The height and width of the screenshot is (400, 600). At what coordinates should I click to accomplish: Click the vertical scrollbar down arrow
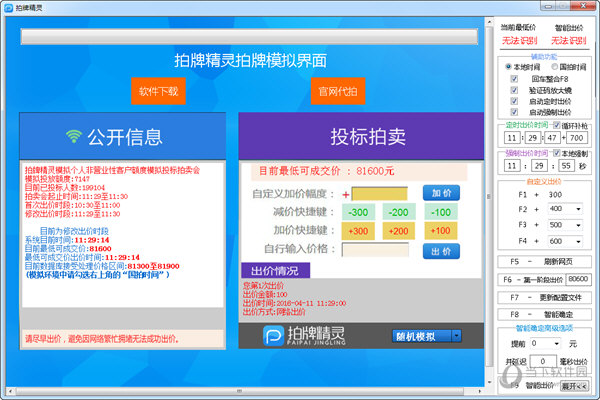[x=489, y=382]
